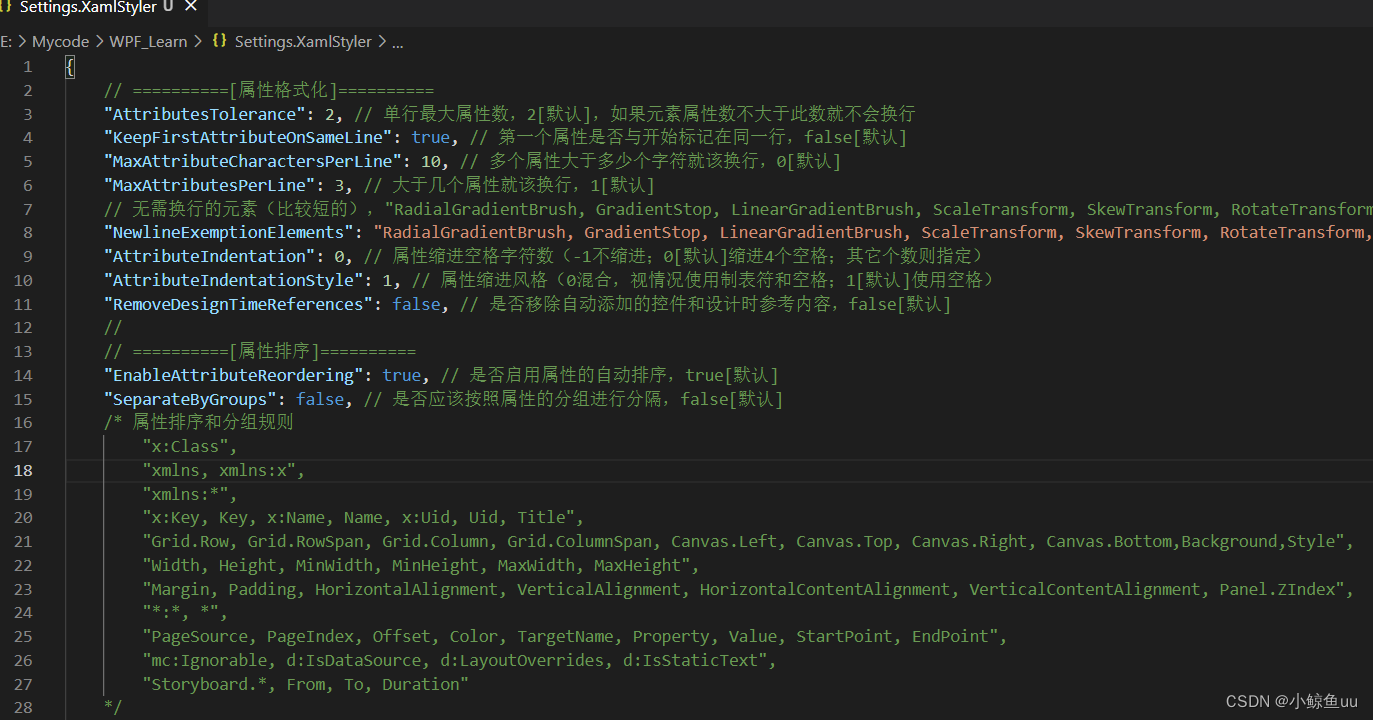Screen dimensions: 1373x720
Task: Place cursor on the true value of KeepFirstAttributeOnSameLine
Action: pos(430,137)
